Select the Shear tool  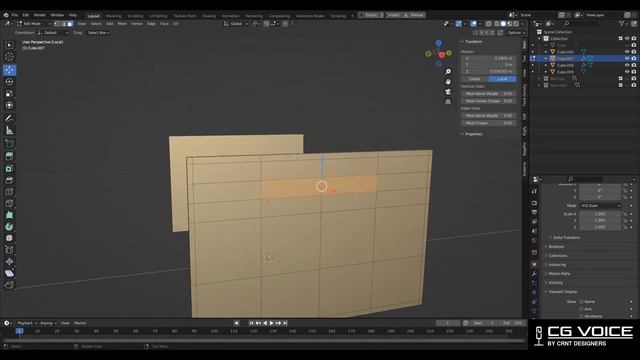[x=9, y=273]
